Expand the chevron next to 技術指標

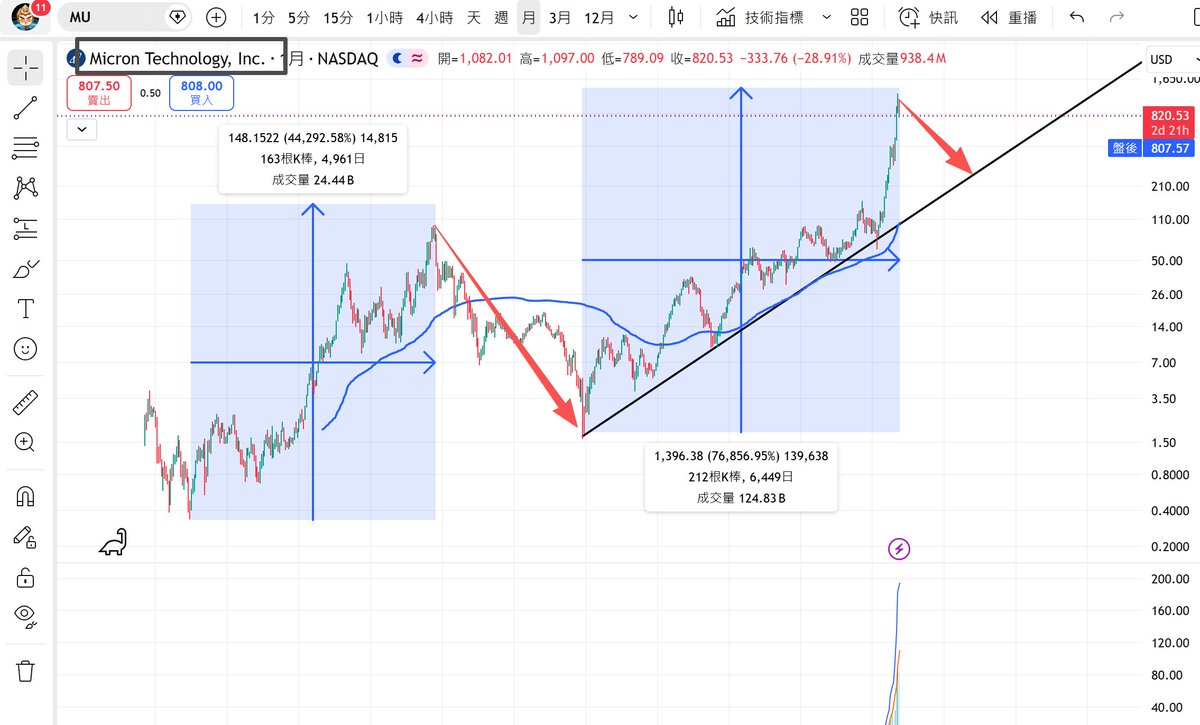click(826, 17)
